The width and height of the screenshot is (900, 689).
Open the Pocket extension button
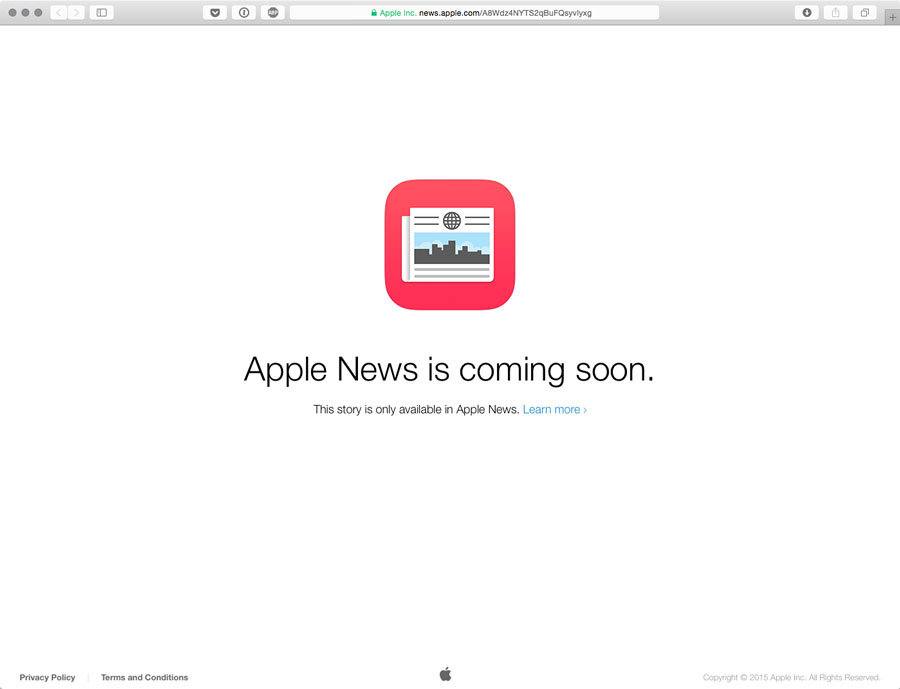[x=215, y=13]
